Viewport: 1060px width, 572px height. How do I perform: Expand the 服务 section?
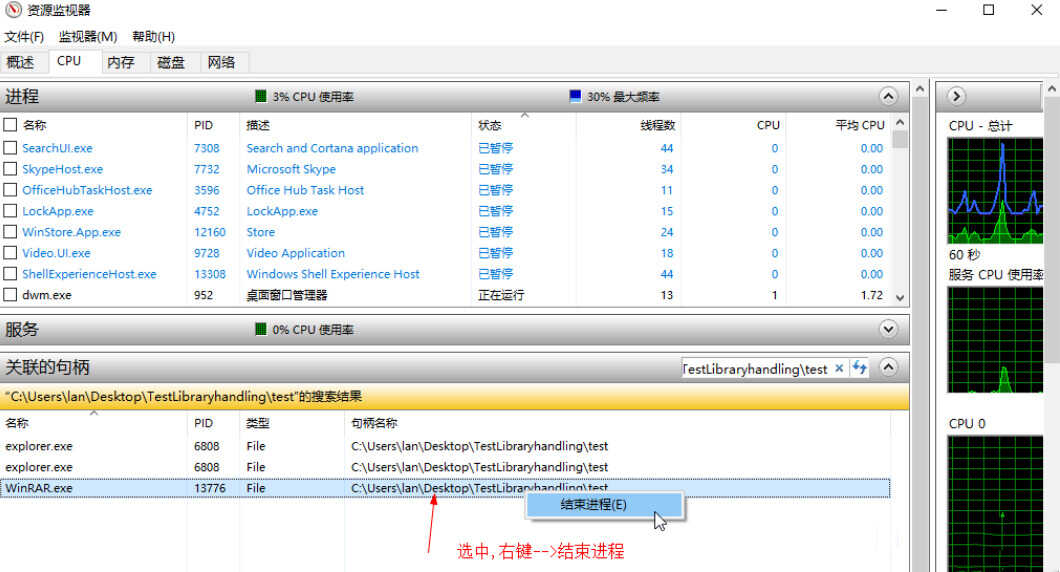pos(888,329)
